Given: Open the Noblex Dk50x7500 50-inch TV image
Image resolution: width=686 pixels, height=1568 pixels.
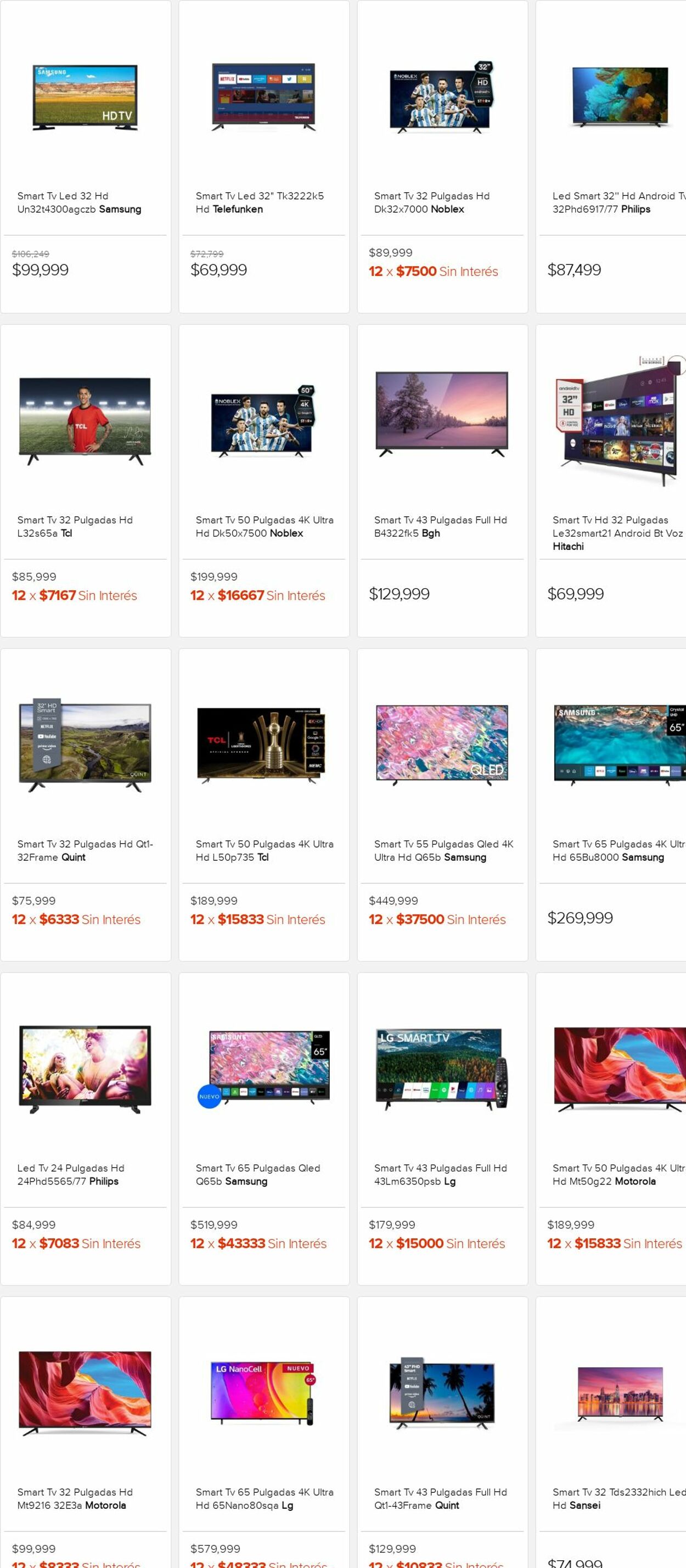Looking at the screenshot, I should click(x=263, y=421).
